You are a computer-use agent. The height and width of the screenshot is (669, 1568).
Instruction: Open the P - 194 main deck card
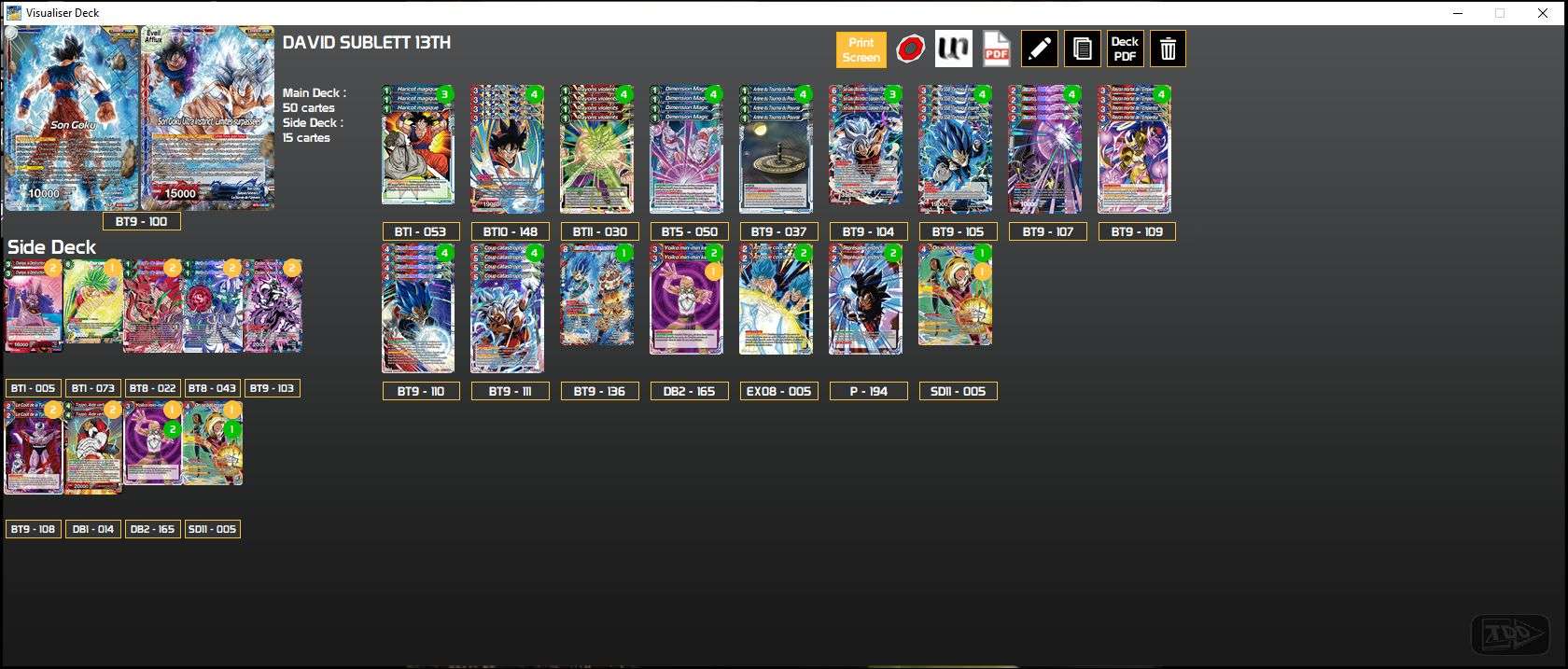pyautogui.click(x=865, y=300)
